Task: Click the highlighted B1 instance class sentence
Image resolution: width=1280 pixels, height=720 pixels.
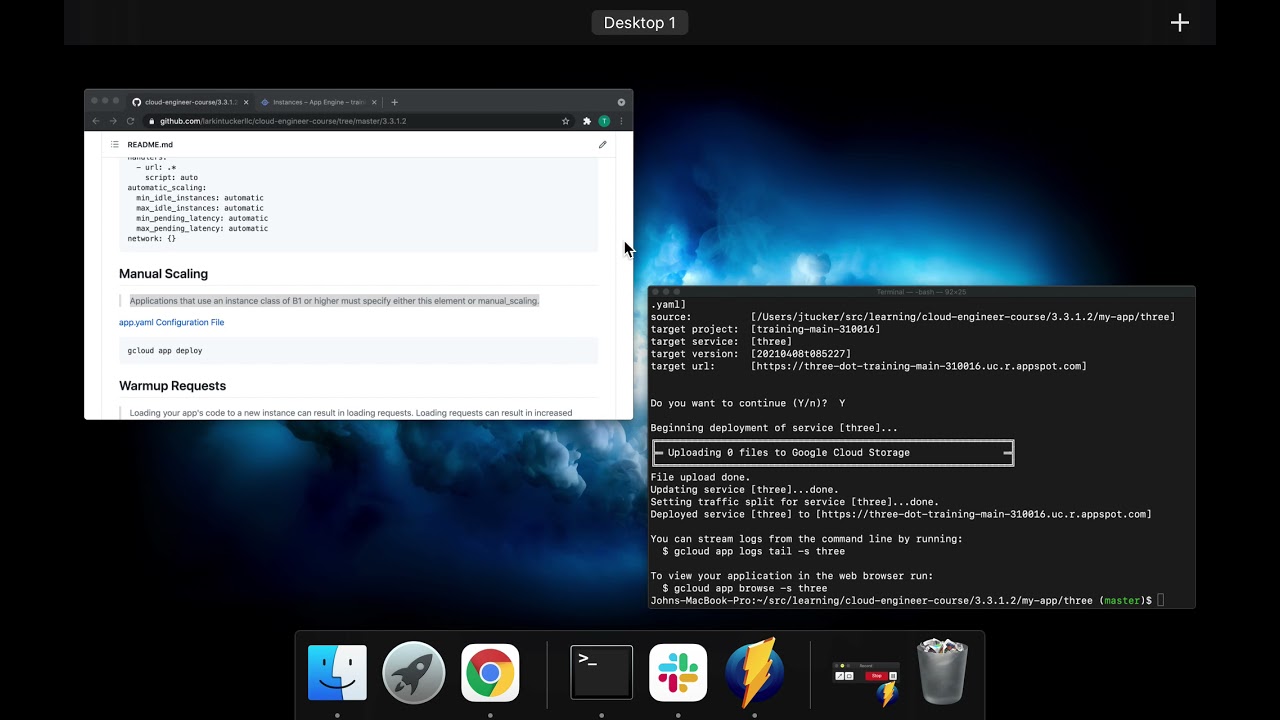Action: pos(334,301)
